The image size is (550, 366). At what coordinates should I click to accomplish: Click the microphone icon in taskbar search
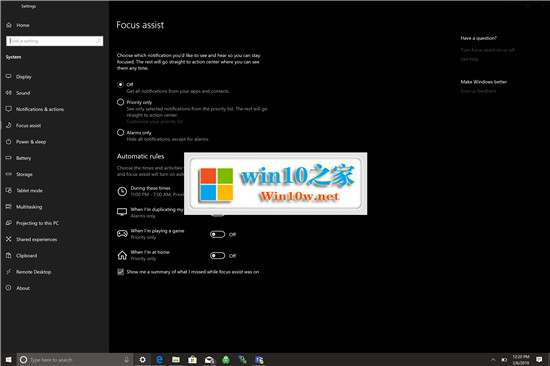pos(126,359)
